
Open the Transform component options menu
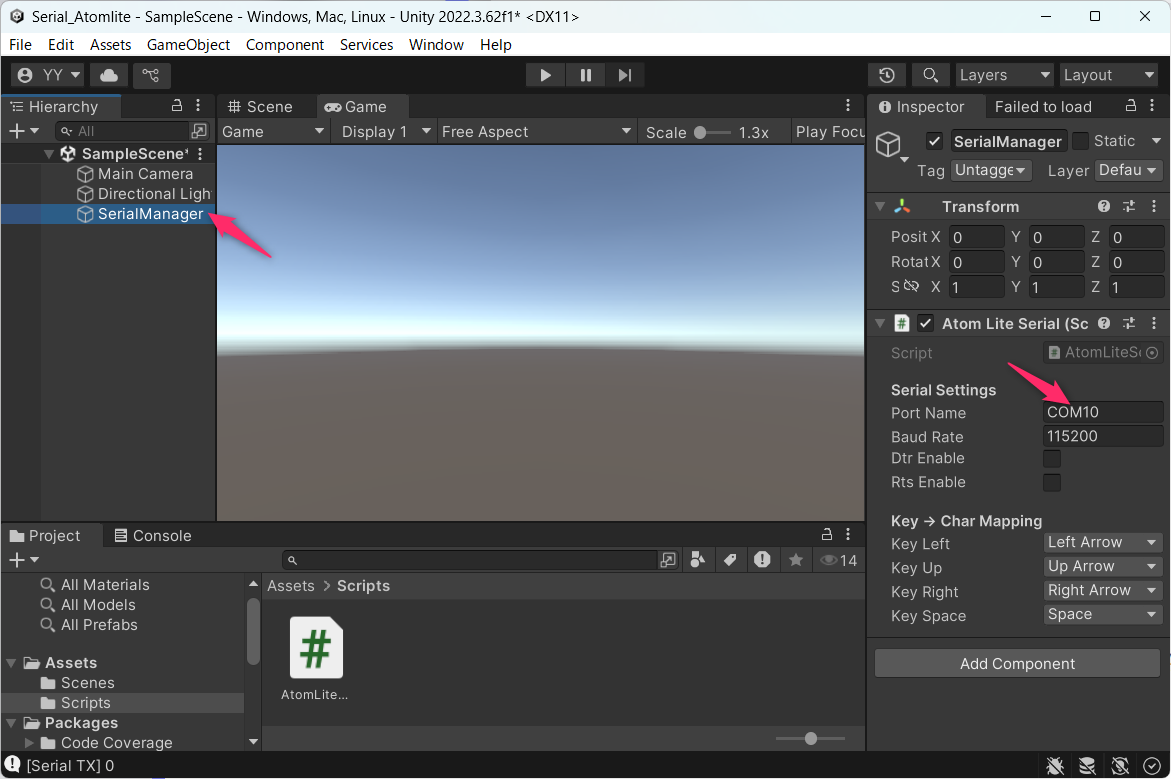click(x=1154, y=207)
